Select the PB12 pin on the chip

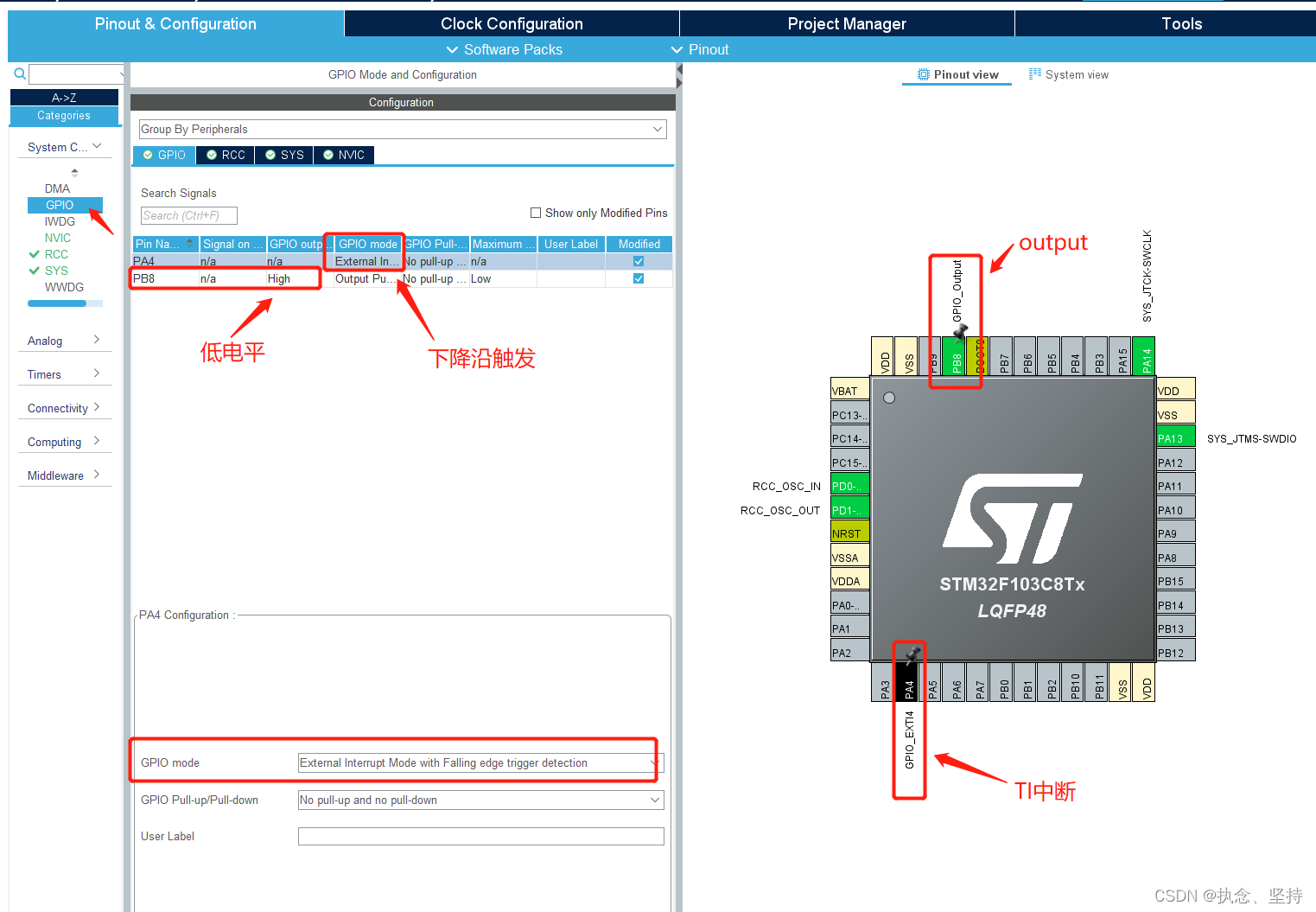point(1176,651)
